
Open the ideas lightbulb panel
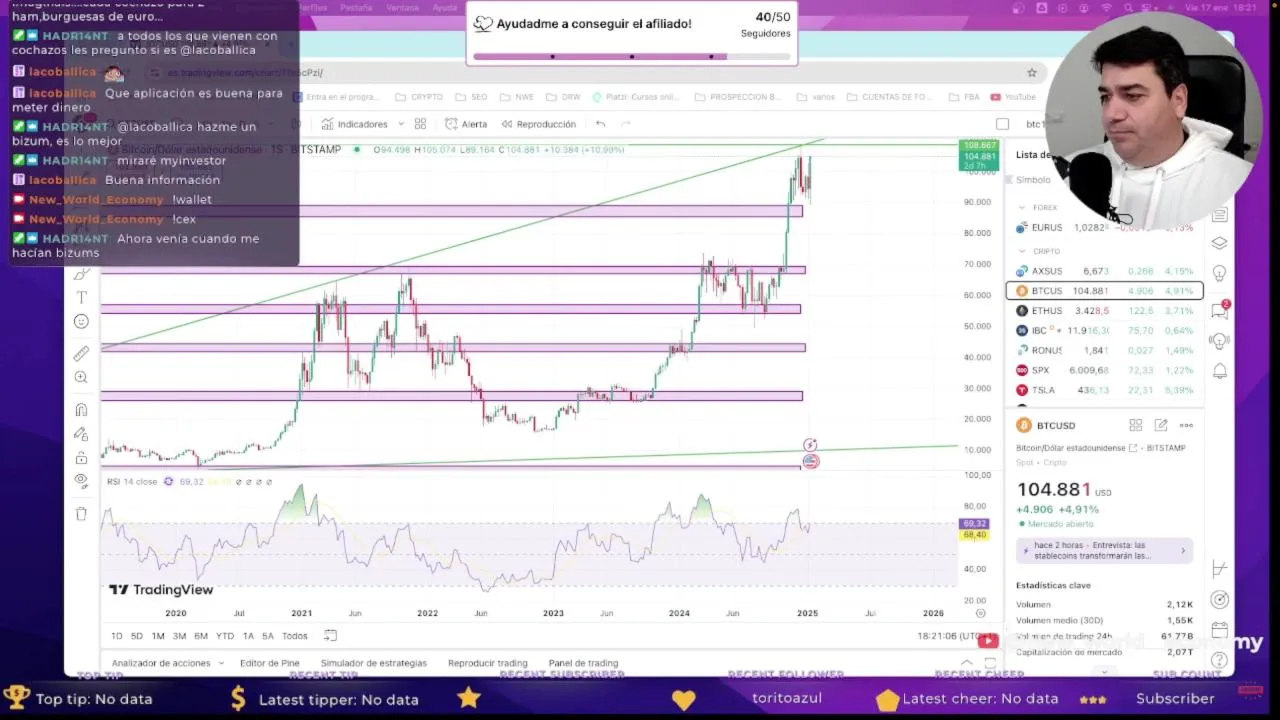pyautogui.click(x=1219, y=274)
